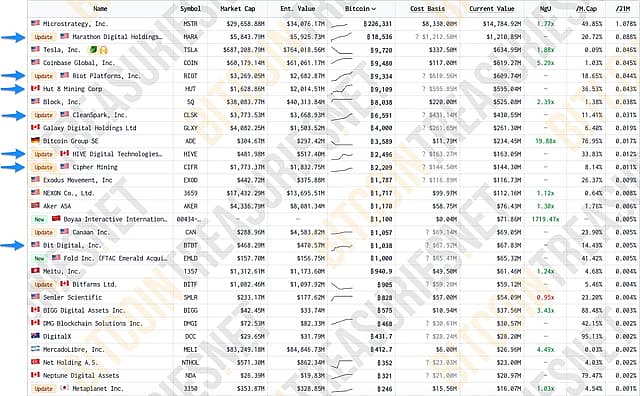Click the headphones icon beside Tesla, Inc.

[x=103, y=50]
